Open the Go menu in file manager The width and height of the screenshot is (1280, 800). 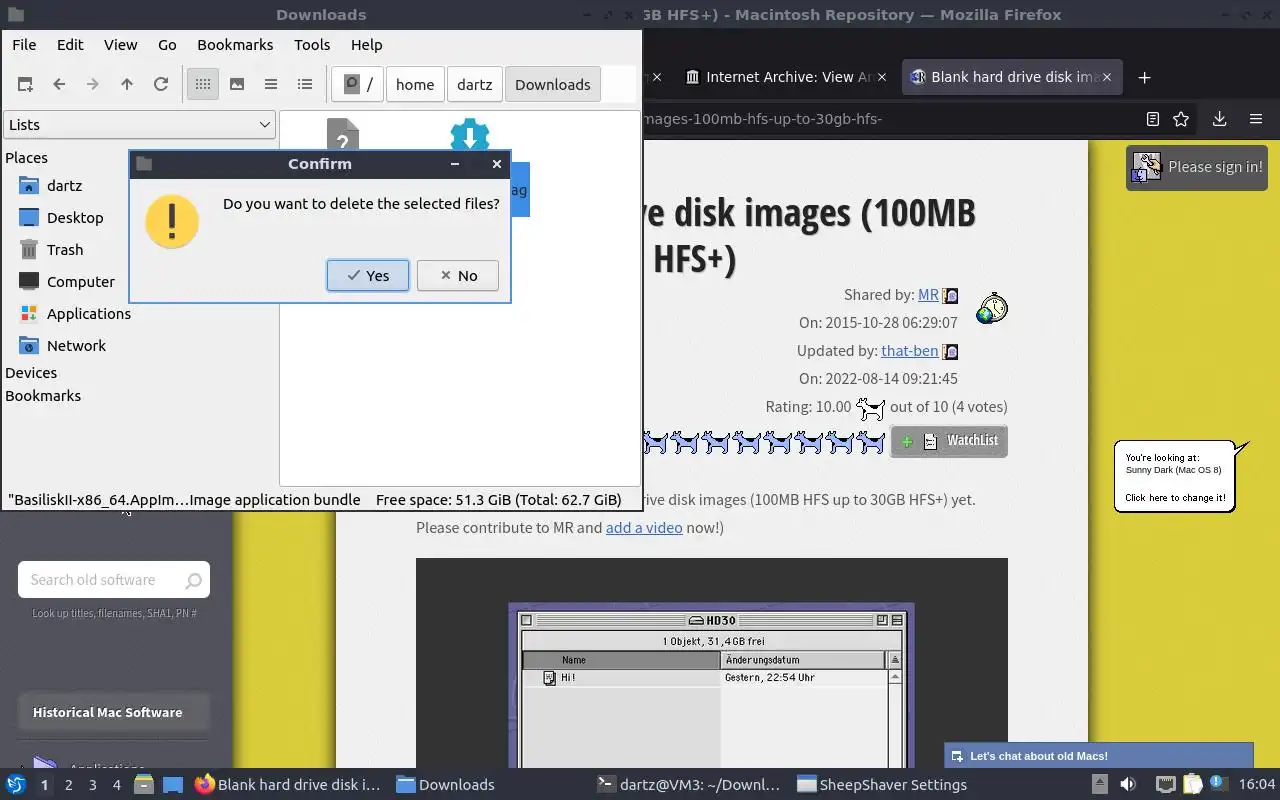click(x=167, y=45)
